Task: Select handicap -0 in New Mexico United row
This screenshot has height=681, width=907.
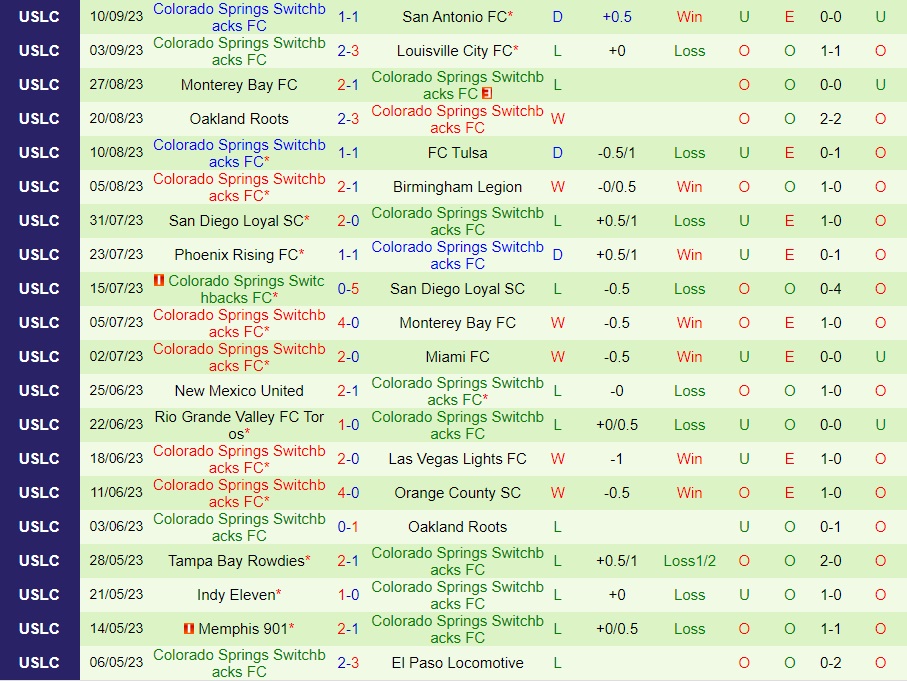Action: click(x=617, y=391)
